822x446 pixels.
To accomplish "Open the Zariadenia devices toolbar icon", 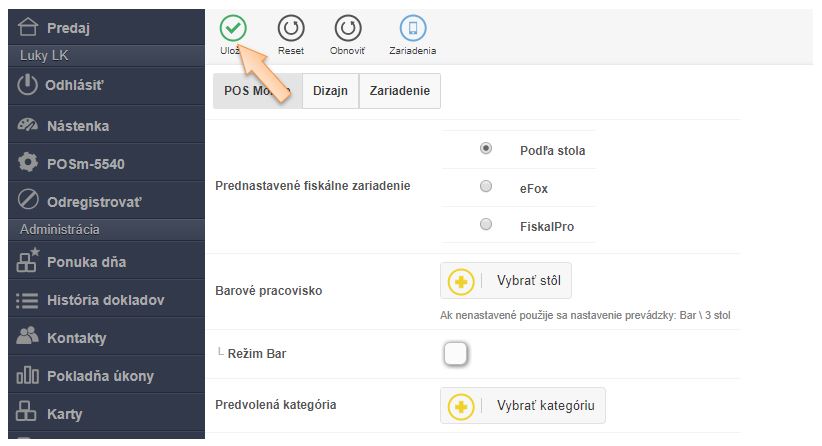I will click(412, 28).
